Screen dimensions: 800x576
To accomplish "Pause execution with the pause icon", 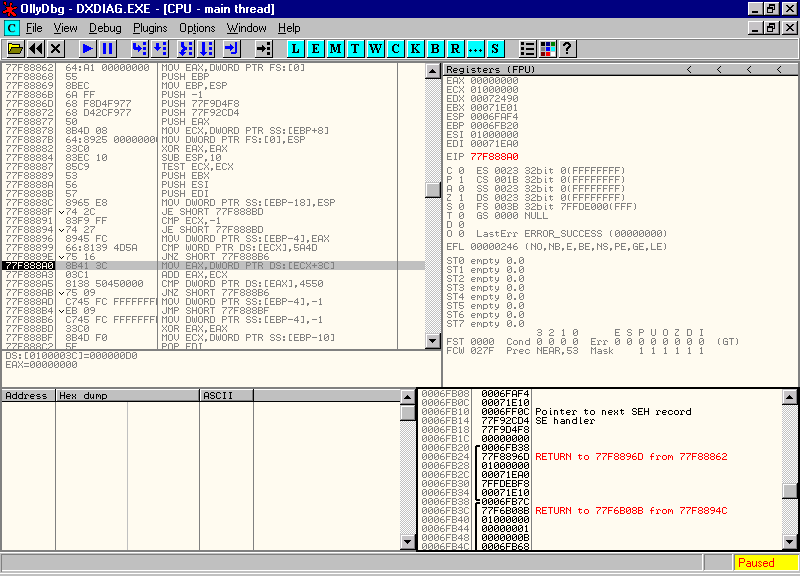I will (x=108, y=48).
